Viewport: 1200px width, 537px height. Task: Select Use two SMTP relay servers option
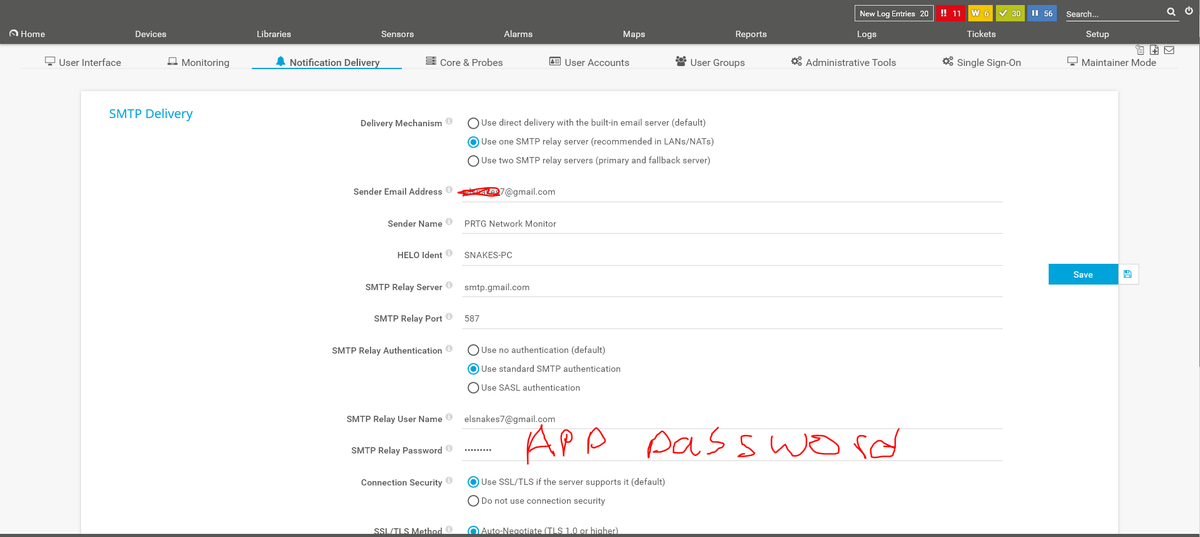click(x=474, y=160)
